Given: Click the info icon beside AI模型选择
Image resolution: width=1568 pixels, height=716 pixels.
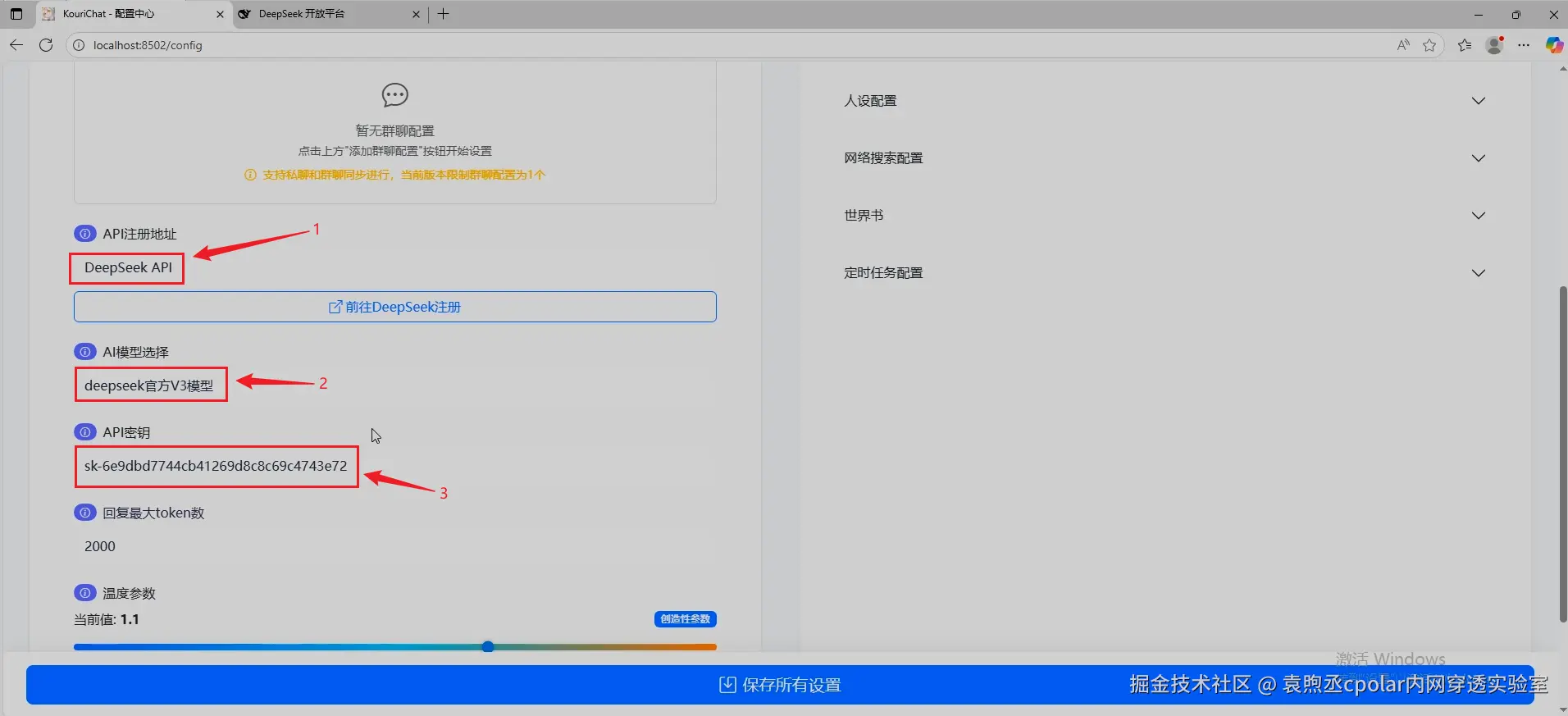Looking at the screenshot, I should tap(84, 352).
